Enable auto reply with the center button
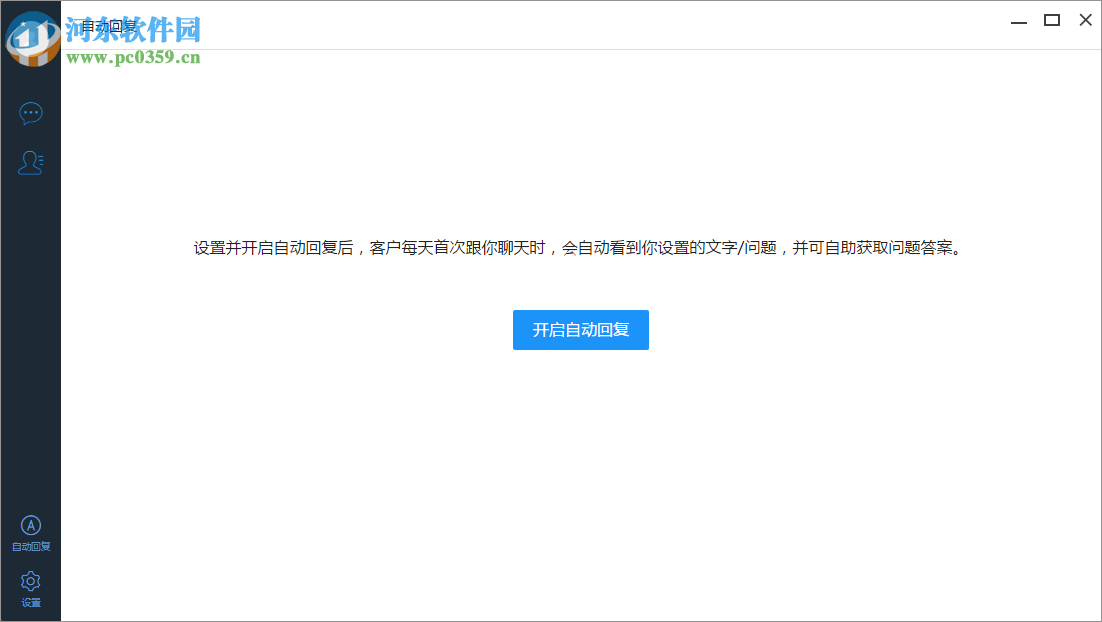Screen dimensions: 1102x622 580,329
